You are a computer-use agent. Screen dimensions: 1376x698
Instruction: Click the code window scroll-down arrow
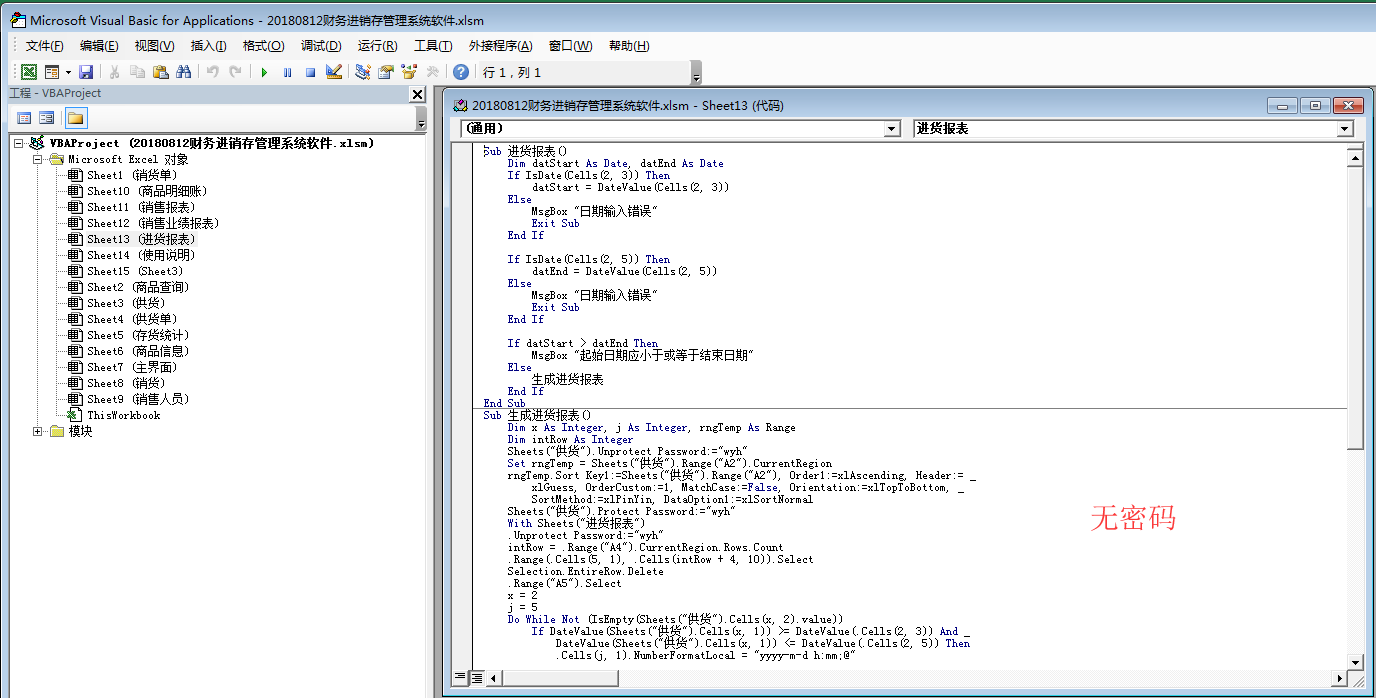tap(1354, 662)
